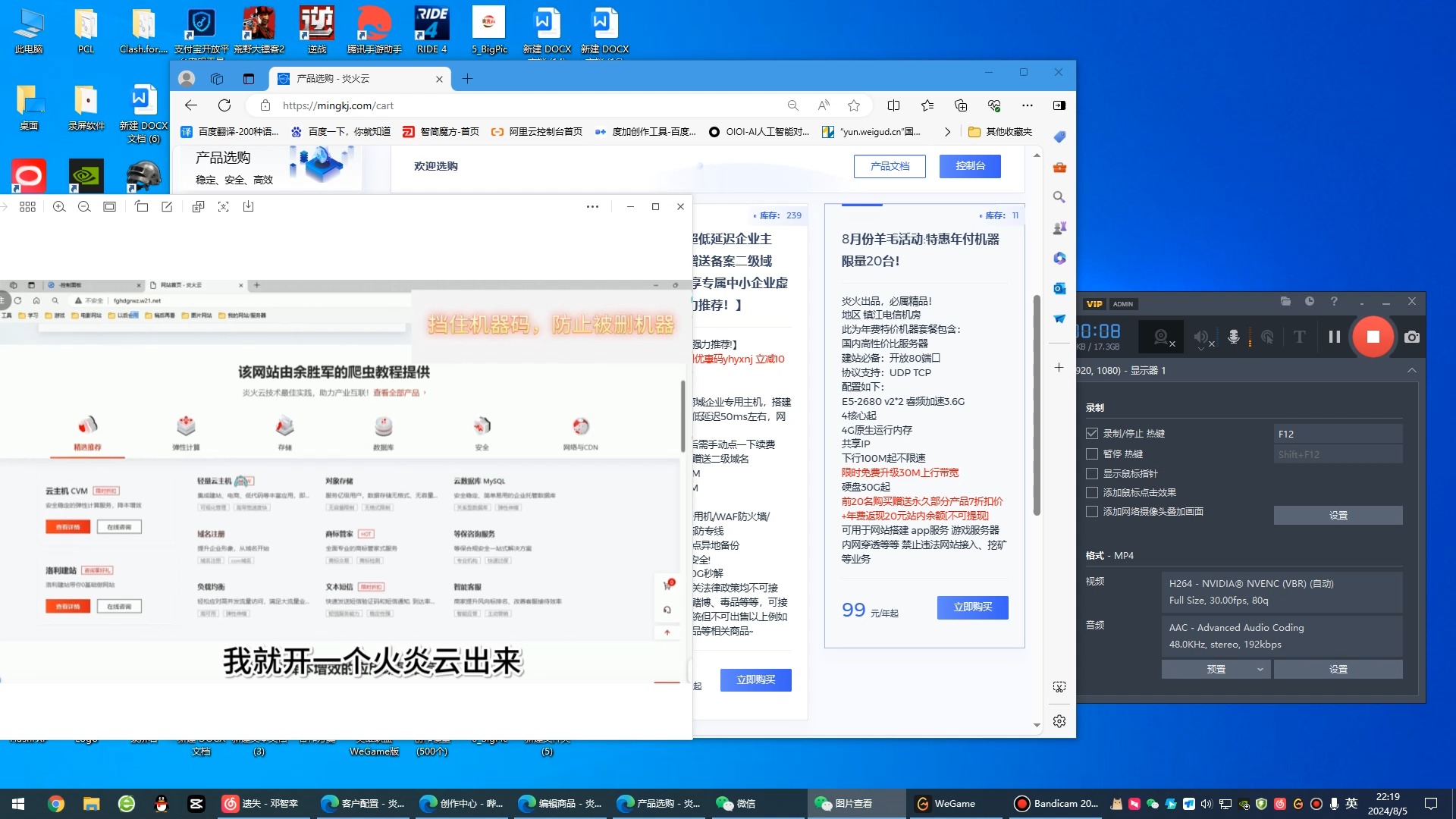Add page to favorites star icon
This screenshot has width=1456, height=819.
pyautogui.click(x=854, y=106)
